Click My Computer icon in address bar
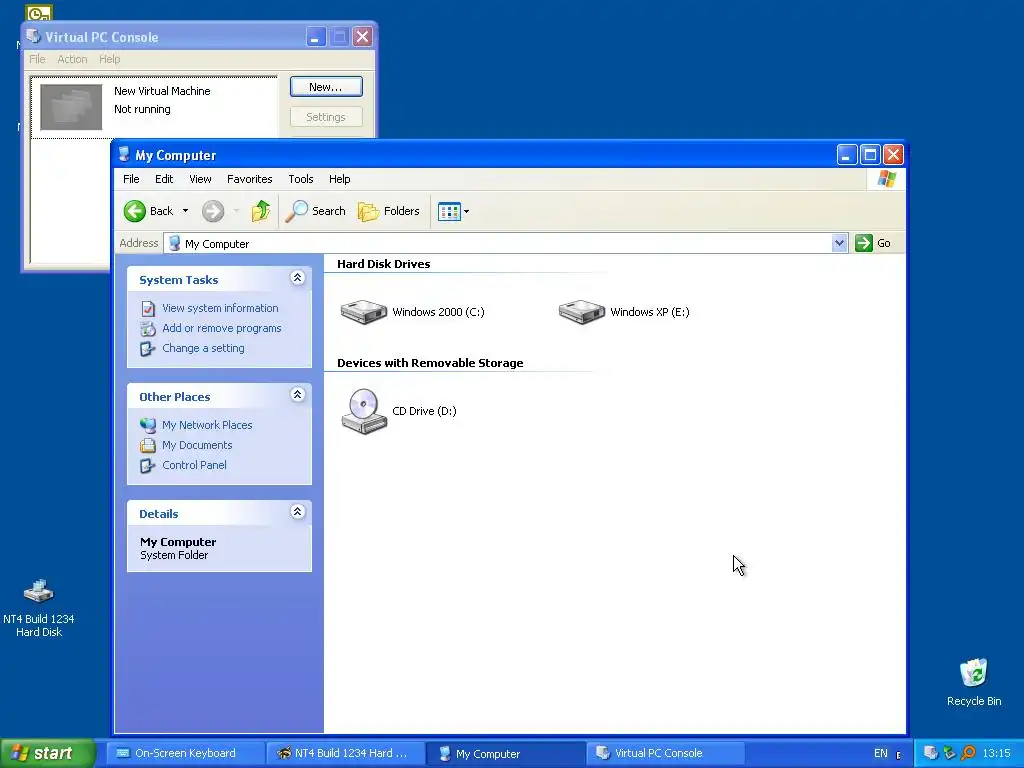Viewport: 1024px width, 768px height. (x=174, y=244)
